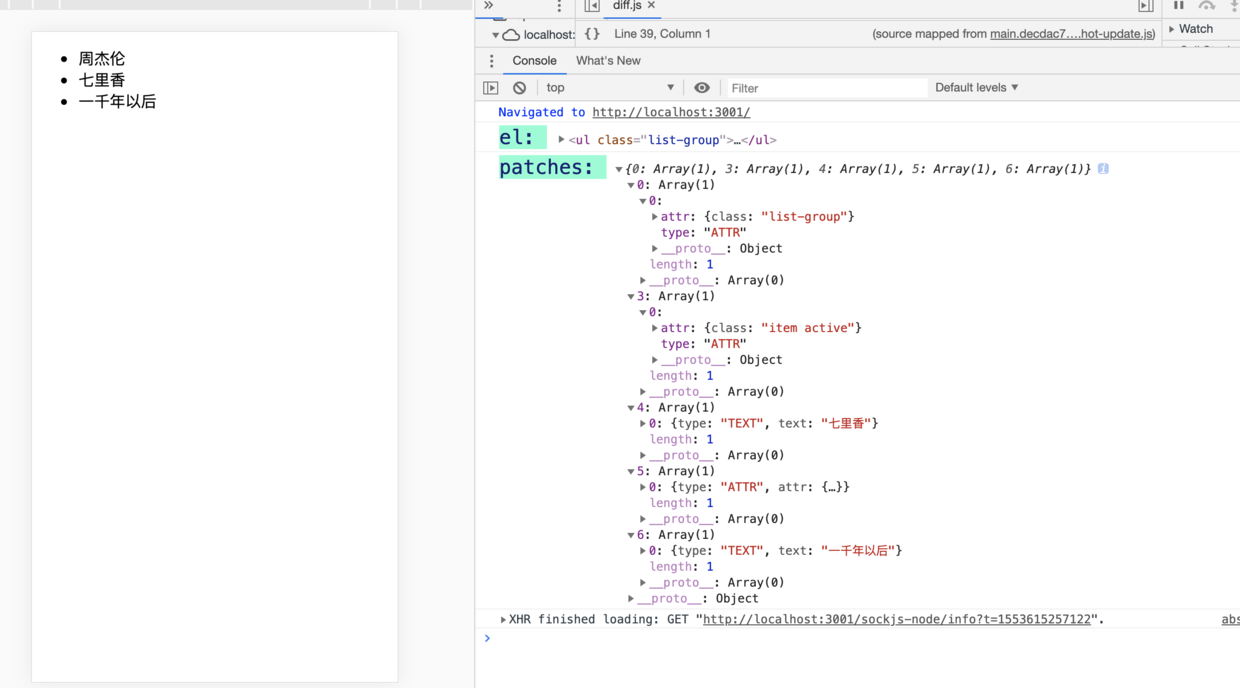Expand the ul list-group element
Screen dimensions: 1240x688
561,140
